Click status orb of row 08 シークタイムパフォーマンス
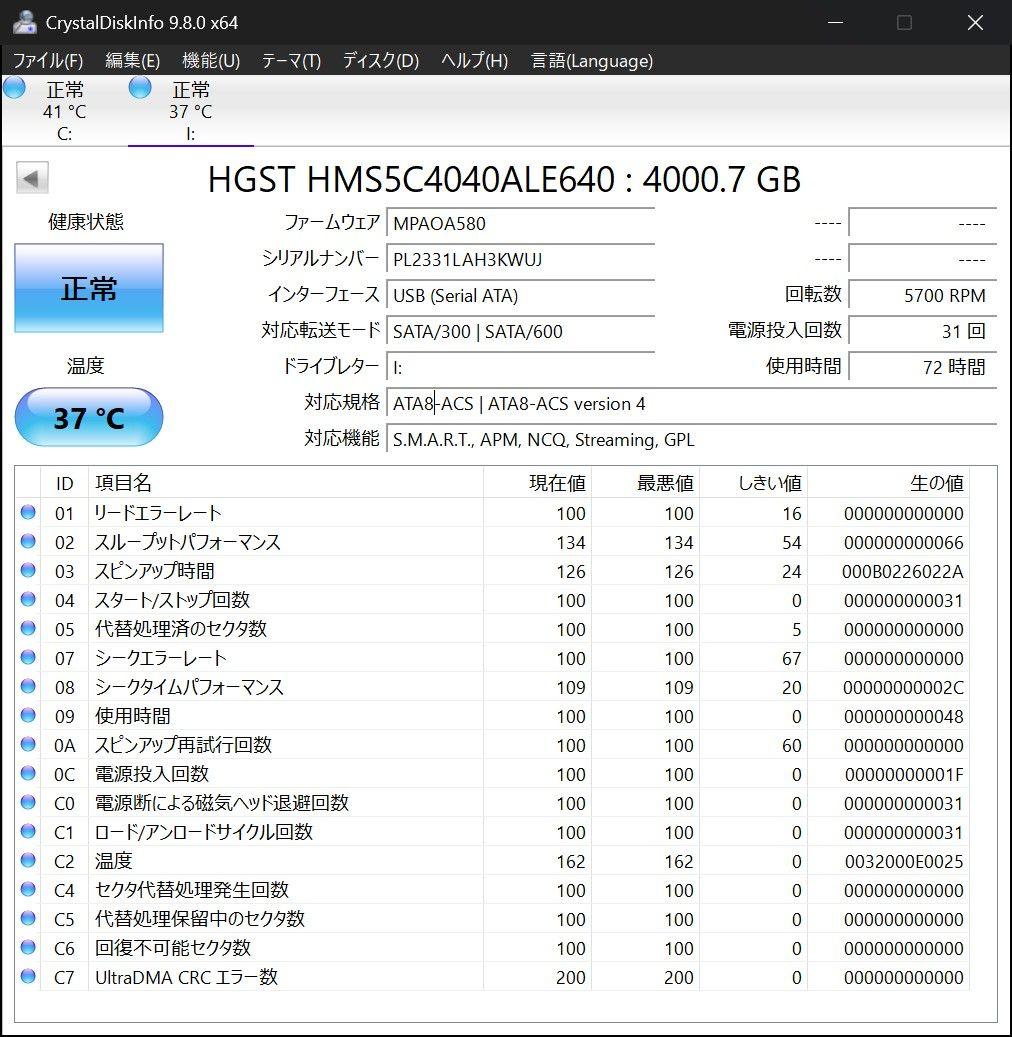Screen dimensions: 1012x1037 click(x=28, y=686)
